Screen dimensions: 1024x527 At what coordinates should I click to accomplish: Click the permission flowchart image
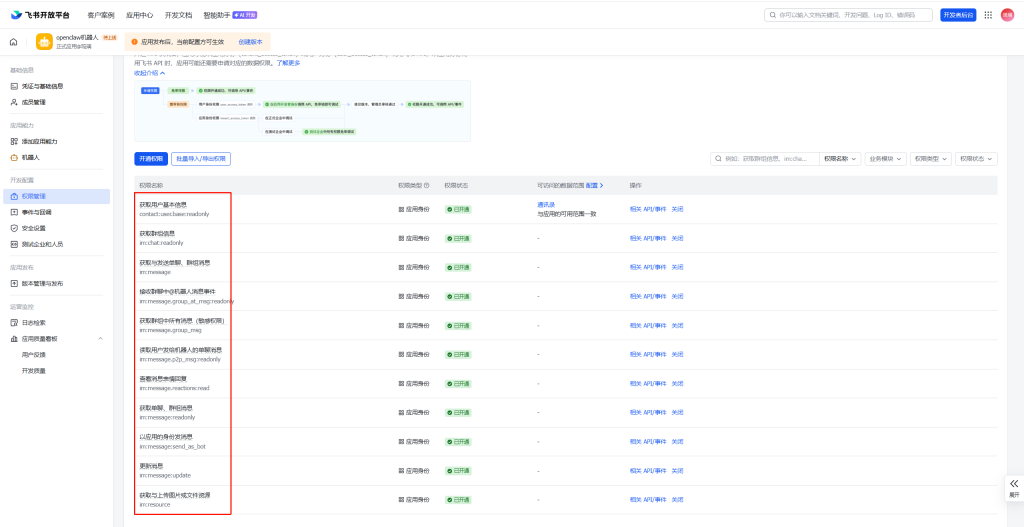[x=302, y=111]
